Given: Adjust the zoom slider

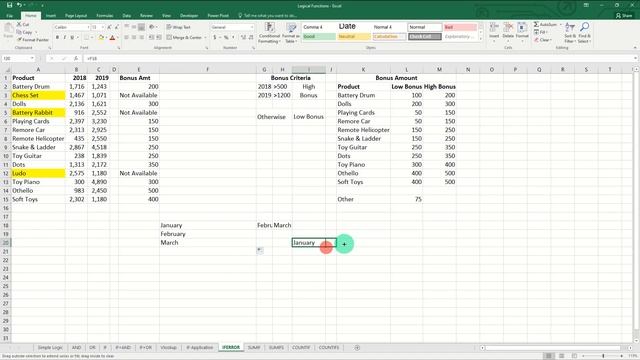Looking at the screenshot, I should pyautogui.click(x=603, y=356).
